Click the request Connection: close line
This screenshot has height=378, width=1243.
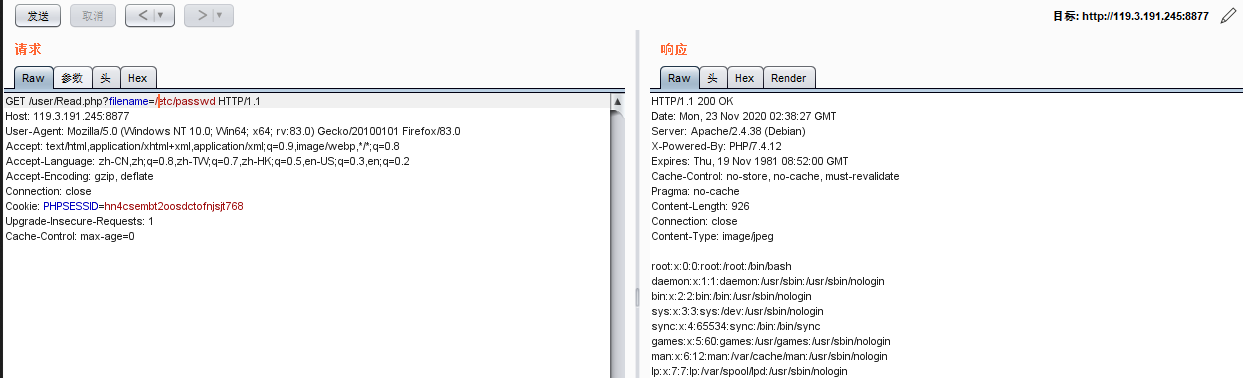point(48,191)
